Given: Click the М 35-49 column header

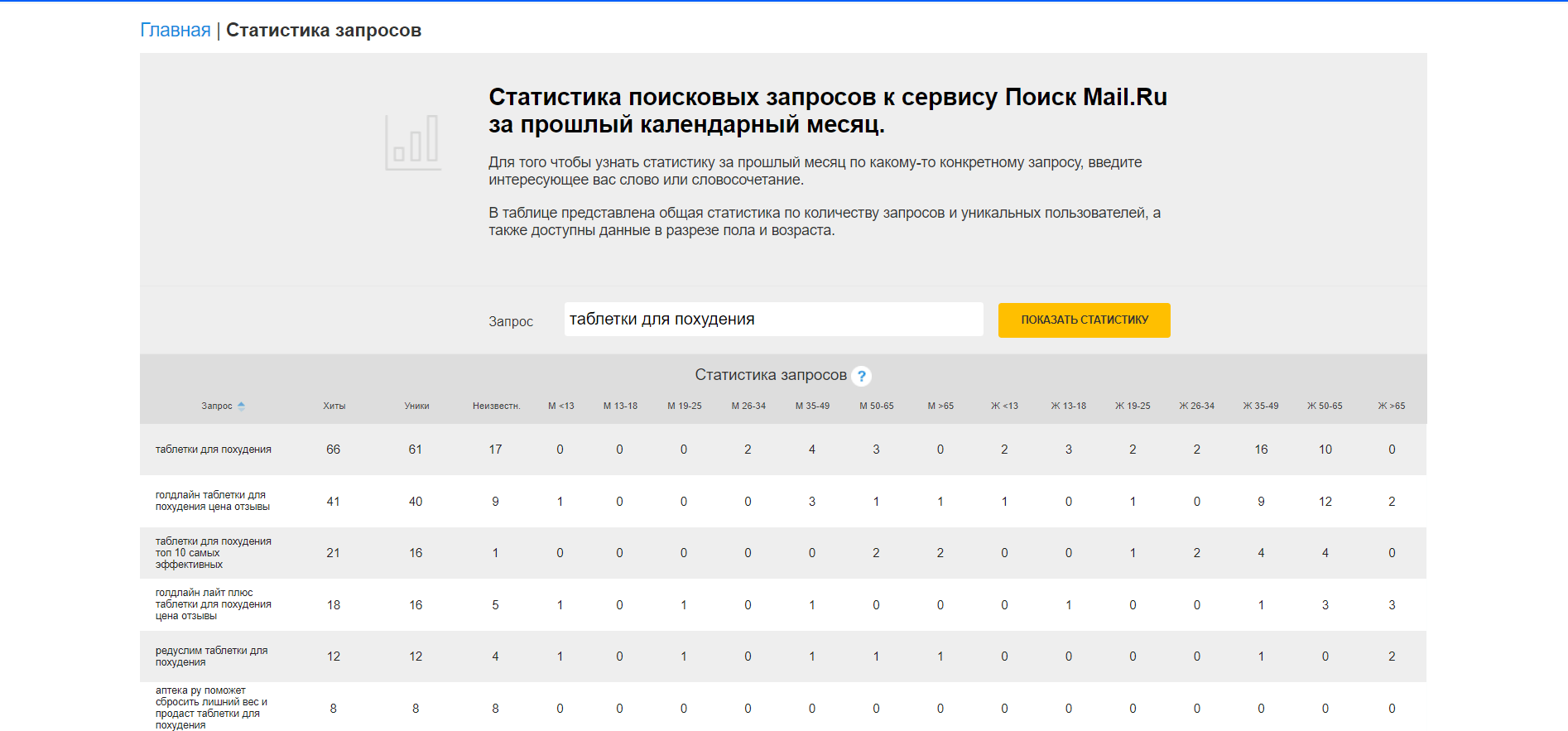Looking at the screenshot, I should pos(812,406).
